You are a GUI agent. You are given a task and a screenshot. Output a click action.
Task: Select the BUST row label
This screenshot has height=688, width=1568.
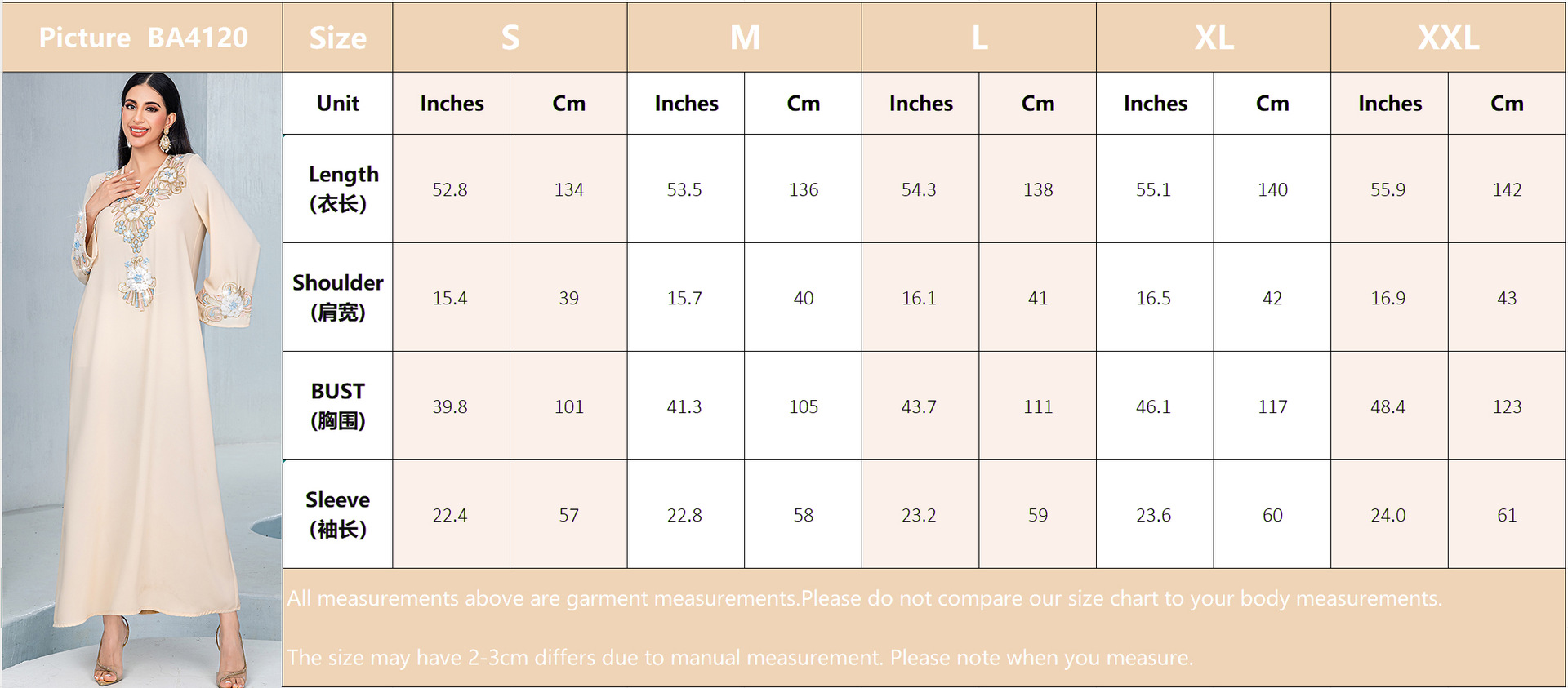coord(338,406)
